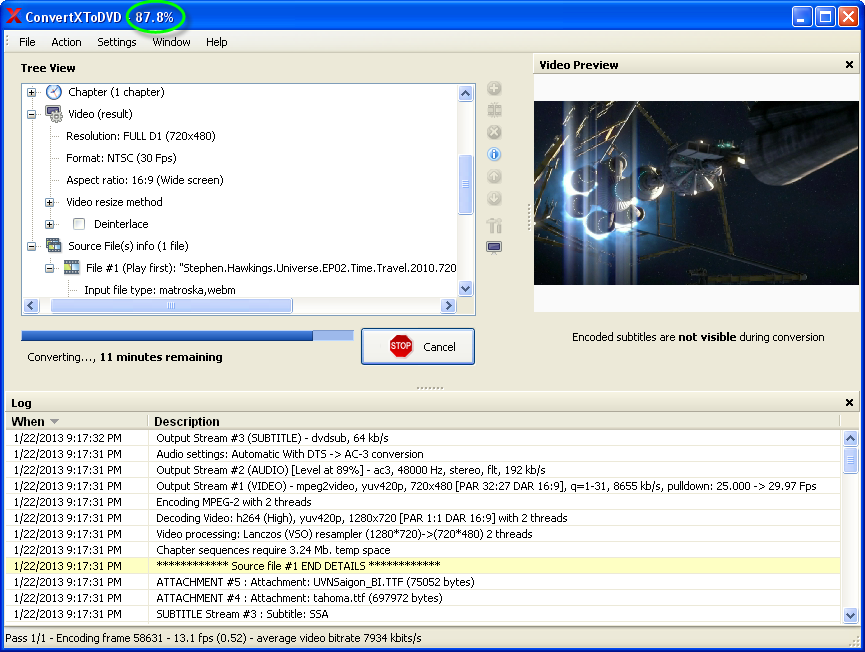
Task: Open the blue information icon
Action: coord(494,154)
